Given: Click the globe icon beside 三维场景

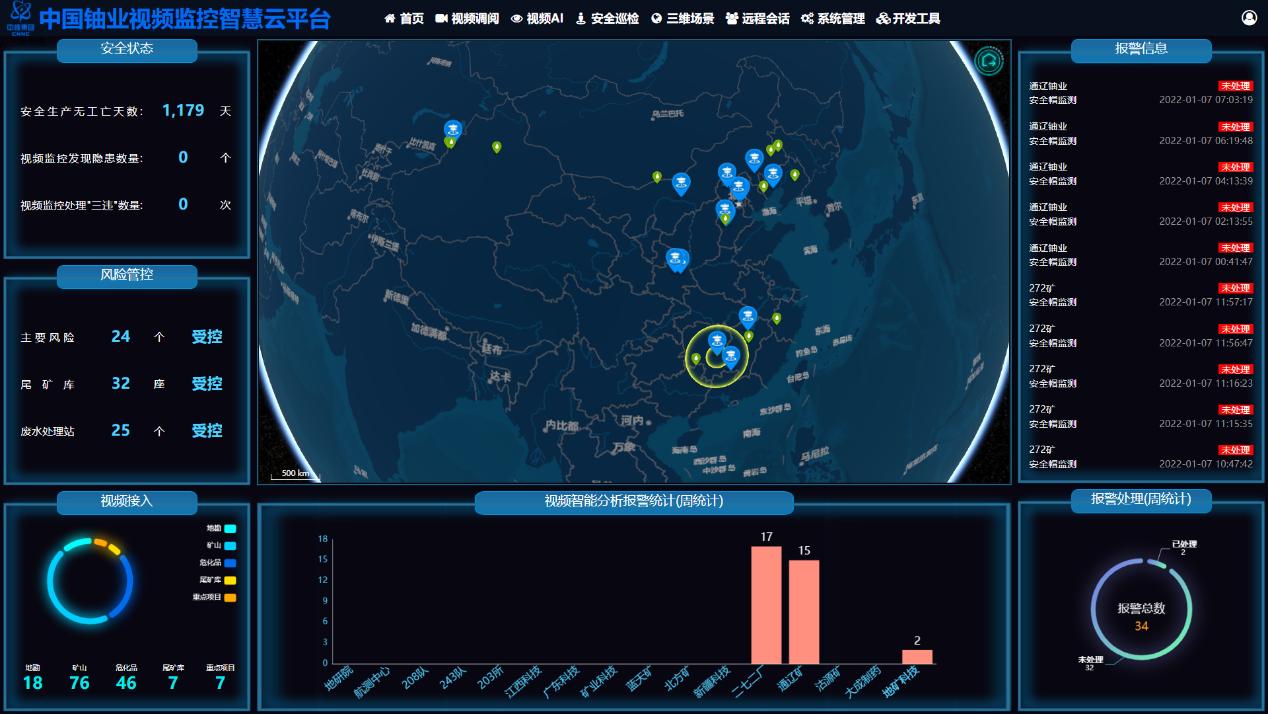Looking at the screenshot, I should tap(656, 18).
